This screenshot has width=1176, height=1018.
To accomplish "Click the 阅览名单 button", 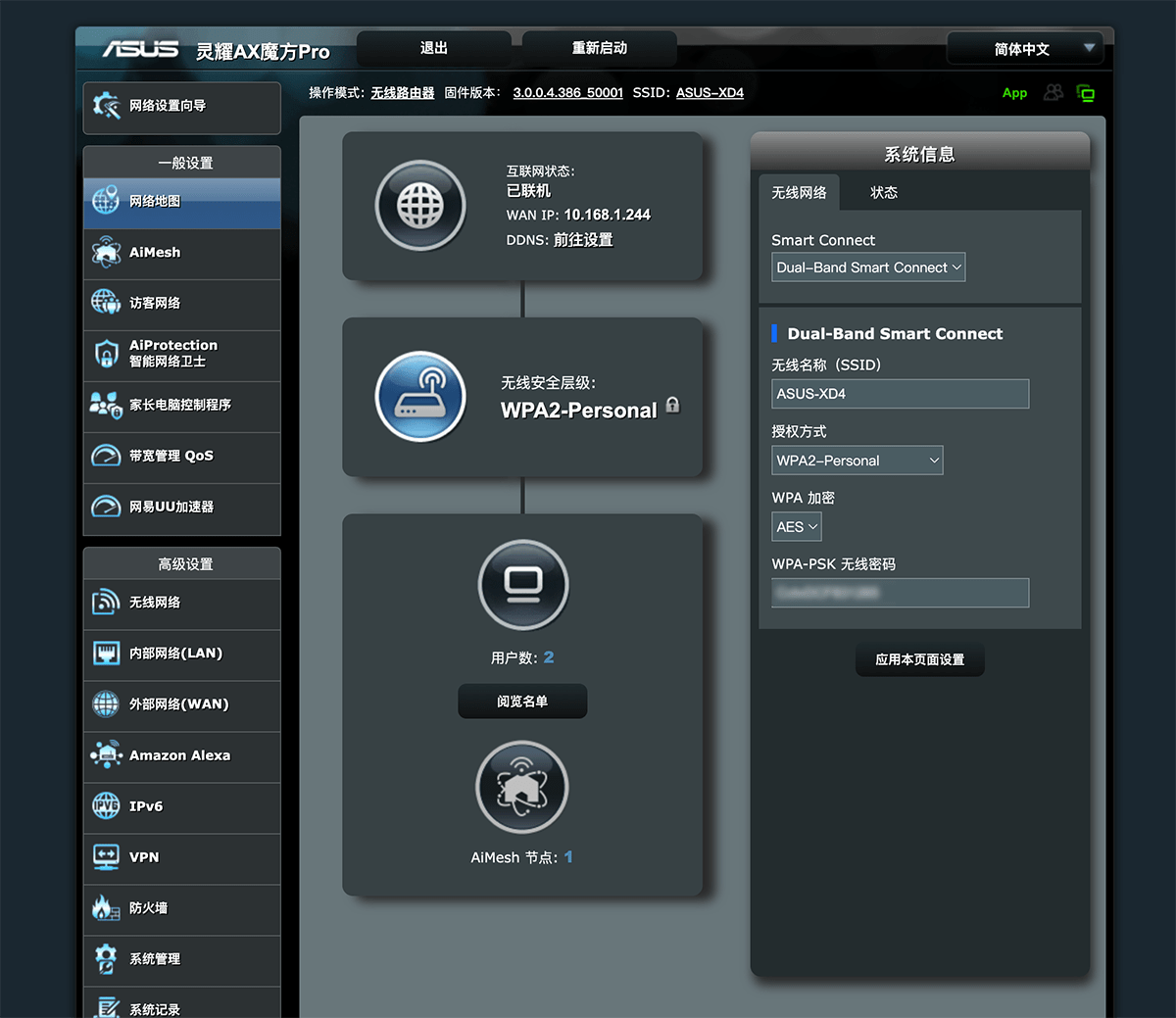I will point(522,702).
